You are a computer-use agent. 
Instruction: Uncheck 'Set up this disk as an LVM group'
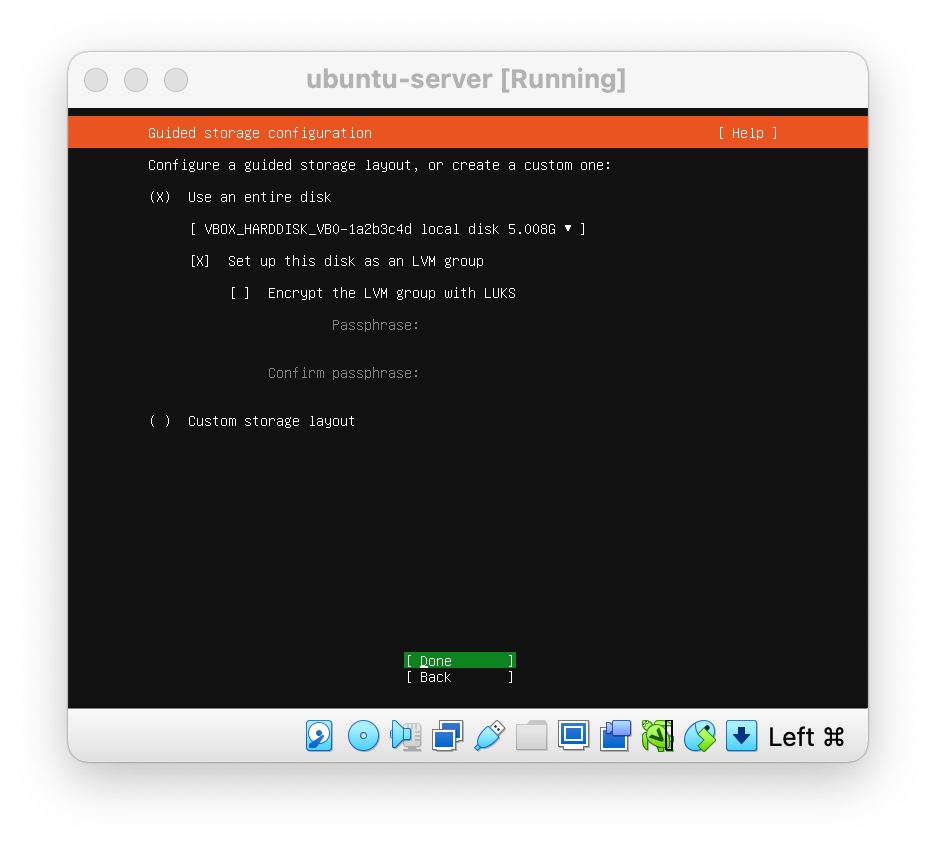tap(200, 261)
